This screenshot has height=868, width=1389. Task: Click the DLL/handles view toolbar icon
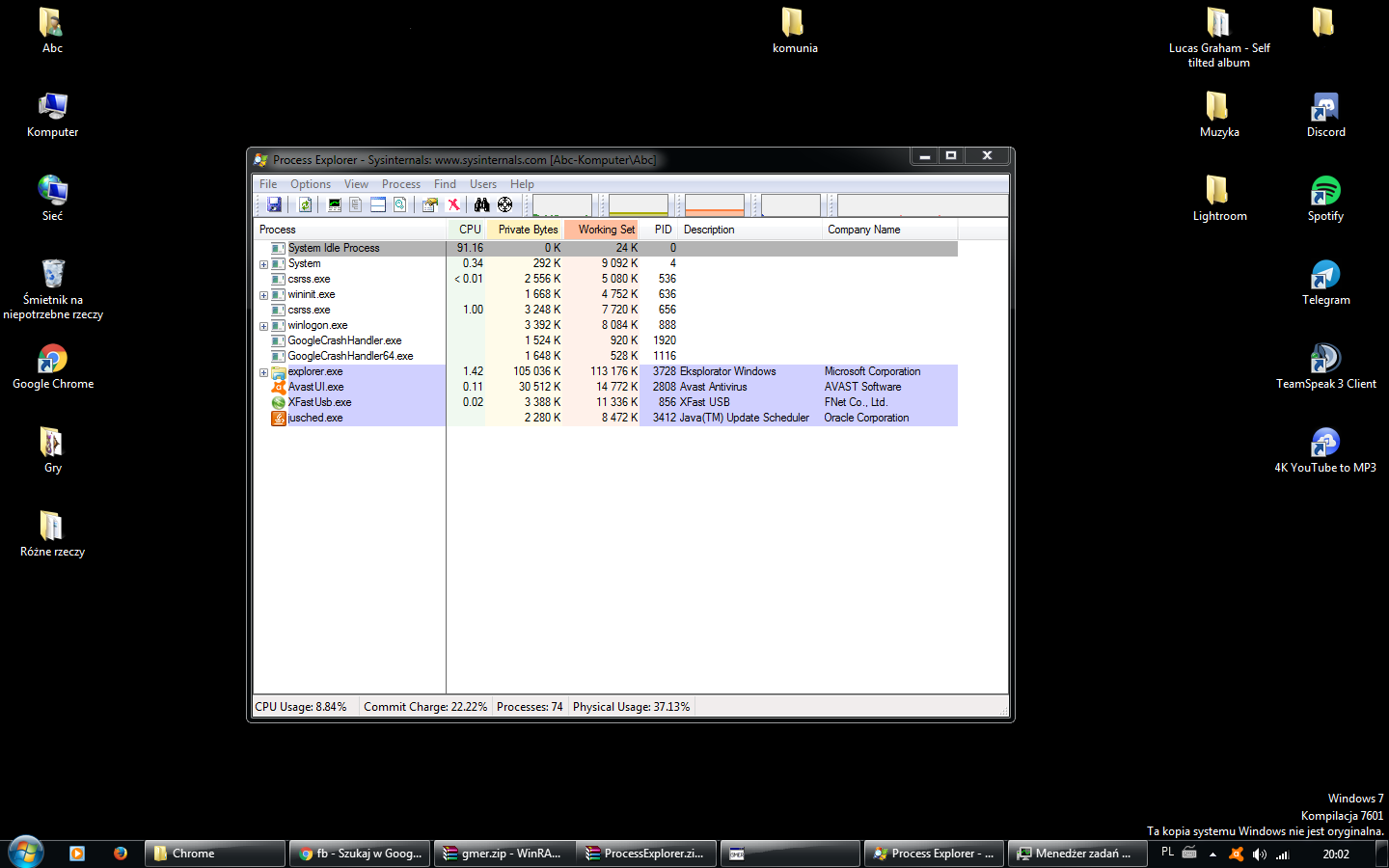(400, 204)
